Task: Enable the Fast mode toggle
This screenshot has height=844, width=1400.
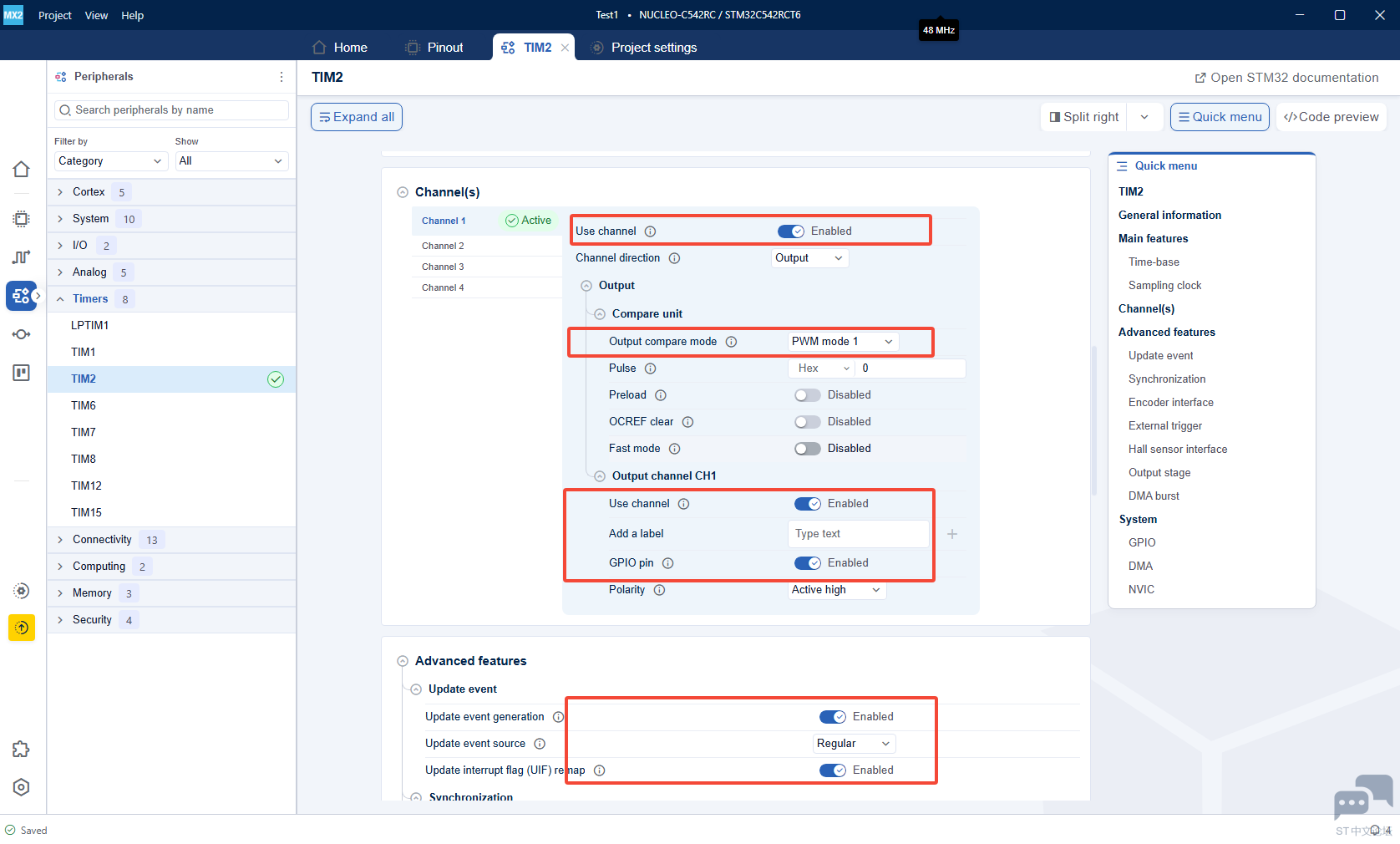Action: tap(807, 449)
